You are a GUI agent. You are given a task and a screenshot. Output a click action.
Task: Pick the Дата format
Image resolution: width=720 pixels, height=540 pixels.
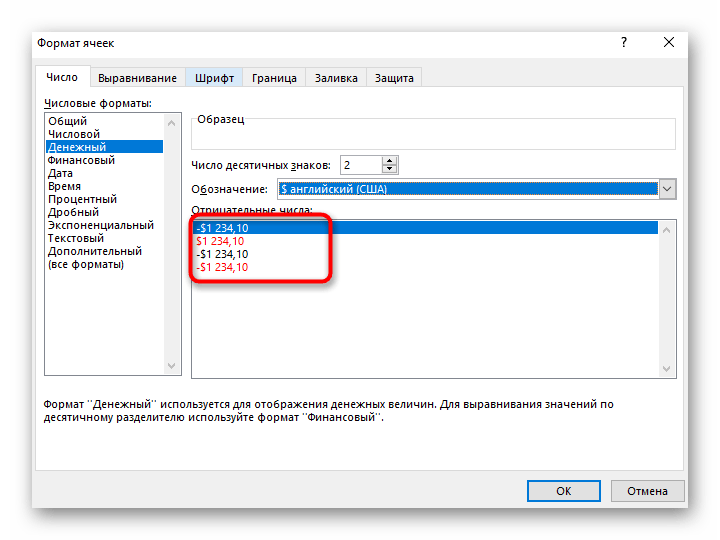coord(104,173)
